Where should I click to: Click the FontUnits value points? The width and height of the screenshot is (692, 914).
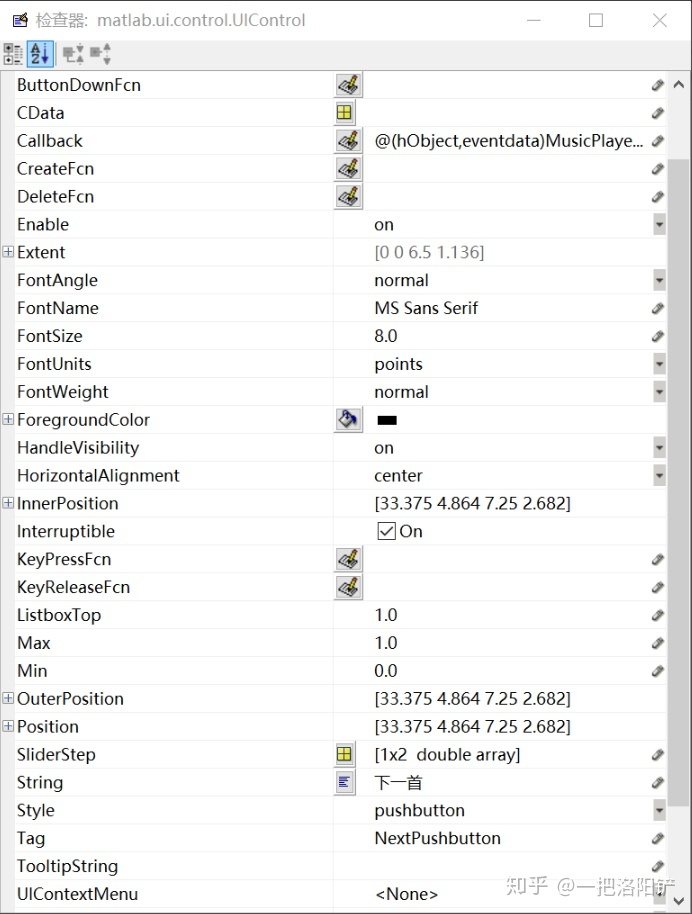[399, 364]
